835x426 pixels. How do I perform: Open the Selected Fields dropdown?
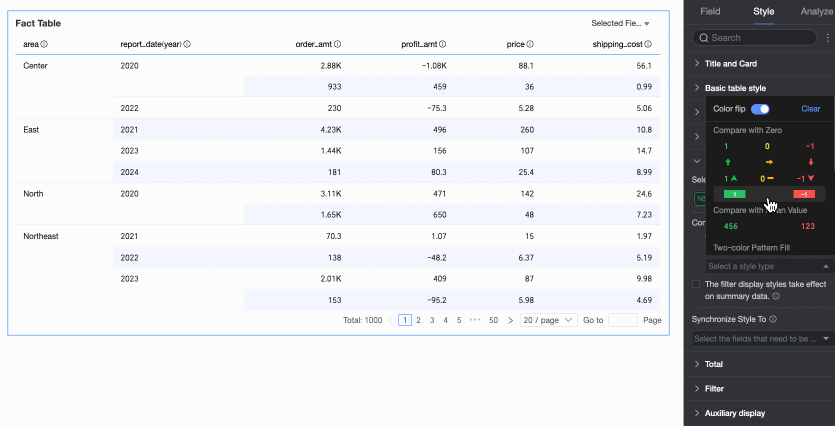pyautogui.click(x=620, y=23)
